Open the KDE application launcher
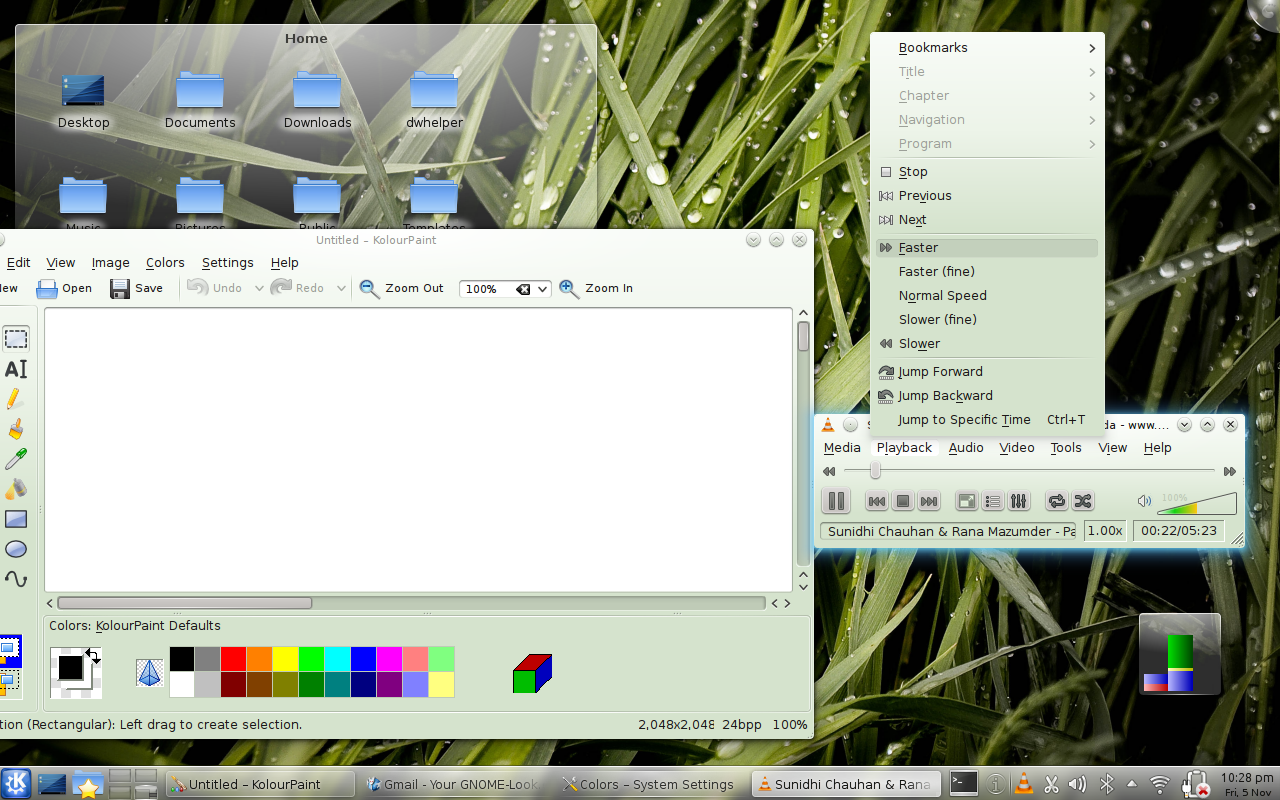The width and height of the screenshot is (1280, 800). click(x=15, y=784)
